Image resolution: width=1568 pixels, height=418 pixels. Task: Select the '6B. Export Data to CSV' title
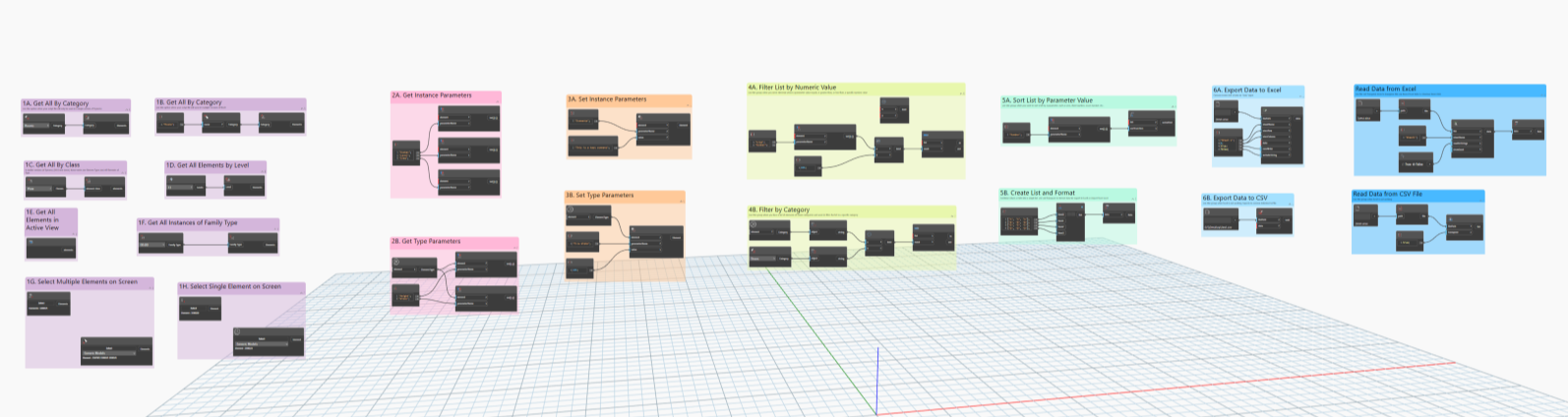(x=1235, y=198)
